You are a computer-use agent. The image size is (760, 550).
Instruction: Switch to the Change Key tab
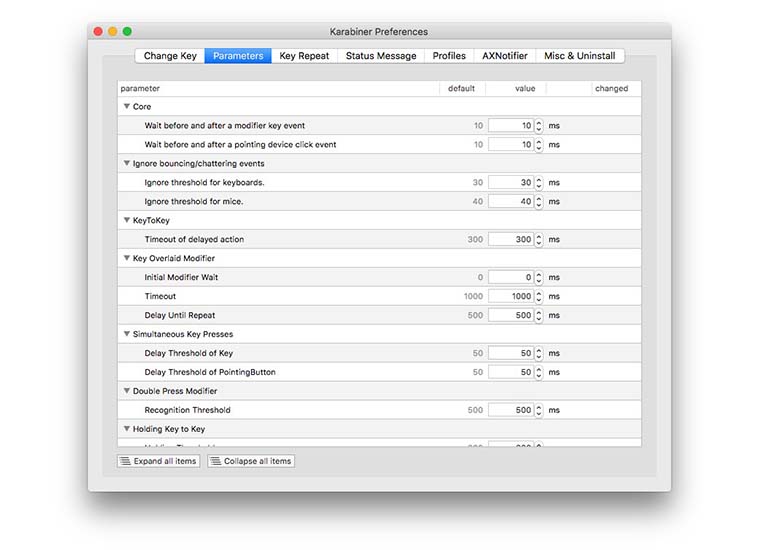click(x=170, y=56)
